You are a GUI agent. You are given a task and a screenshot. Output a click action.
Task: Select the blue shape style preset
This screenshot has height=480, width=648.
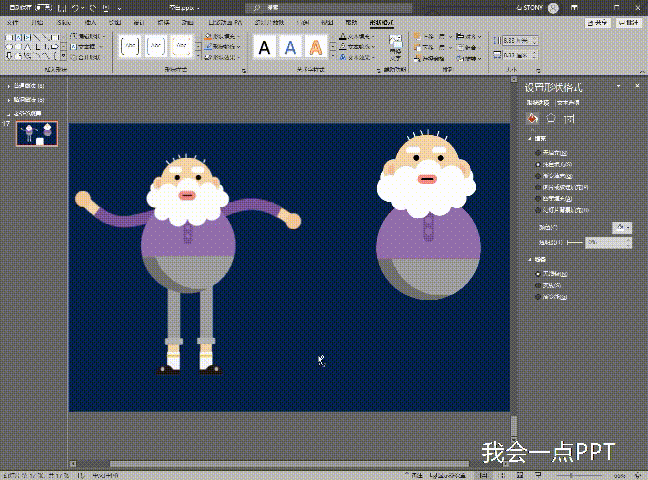pos(156,46)
